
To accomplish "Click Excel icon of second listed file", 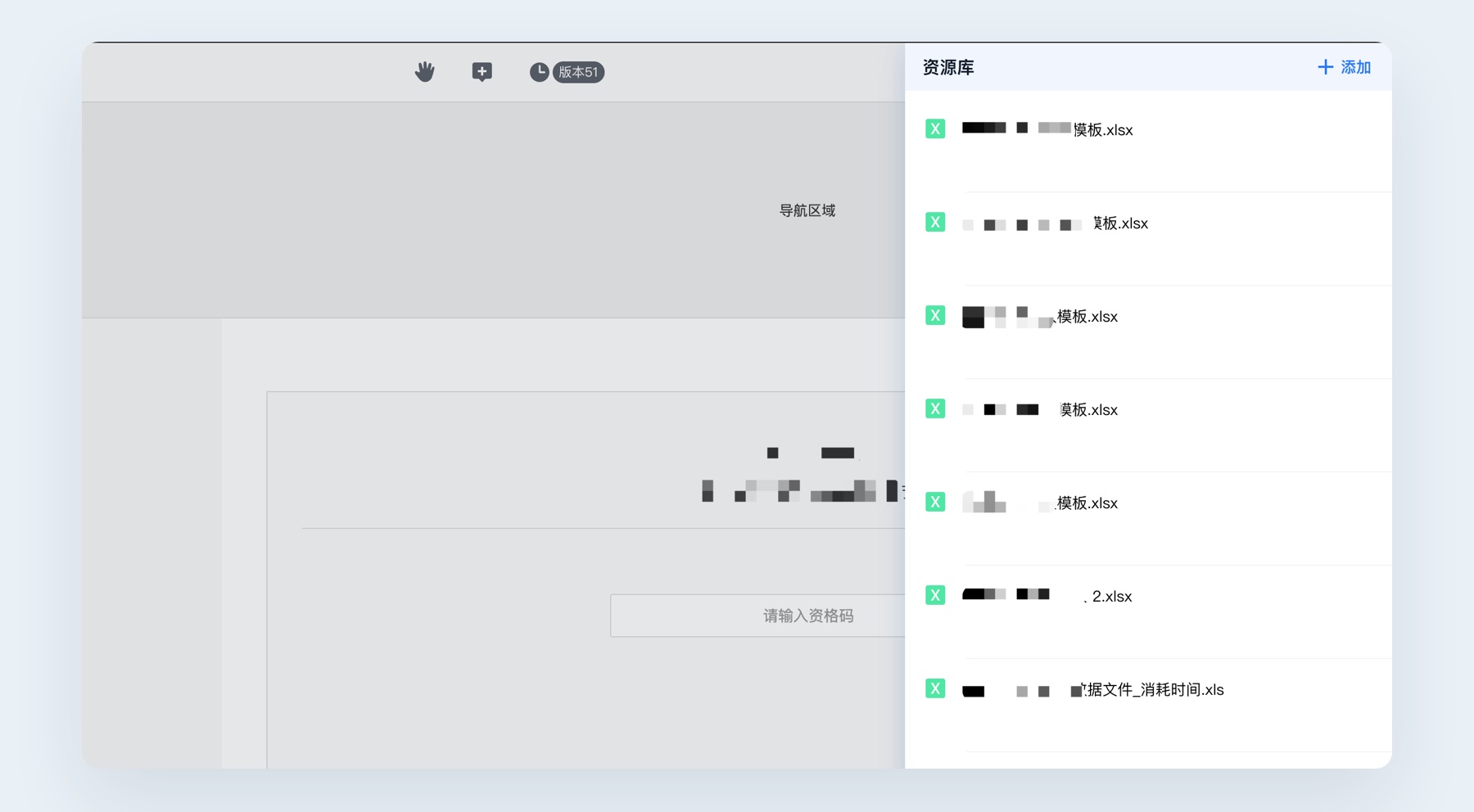I will (x=935, y=223).
